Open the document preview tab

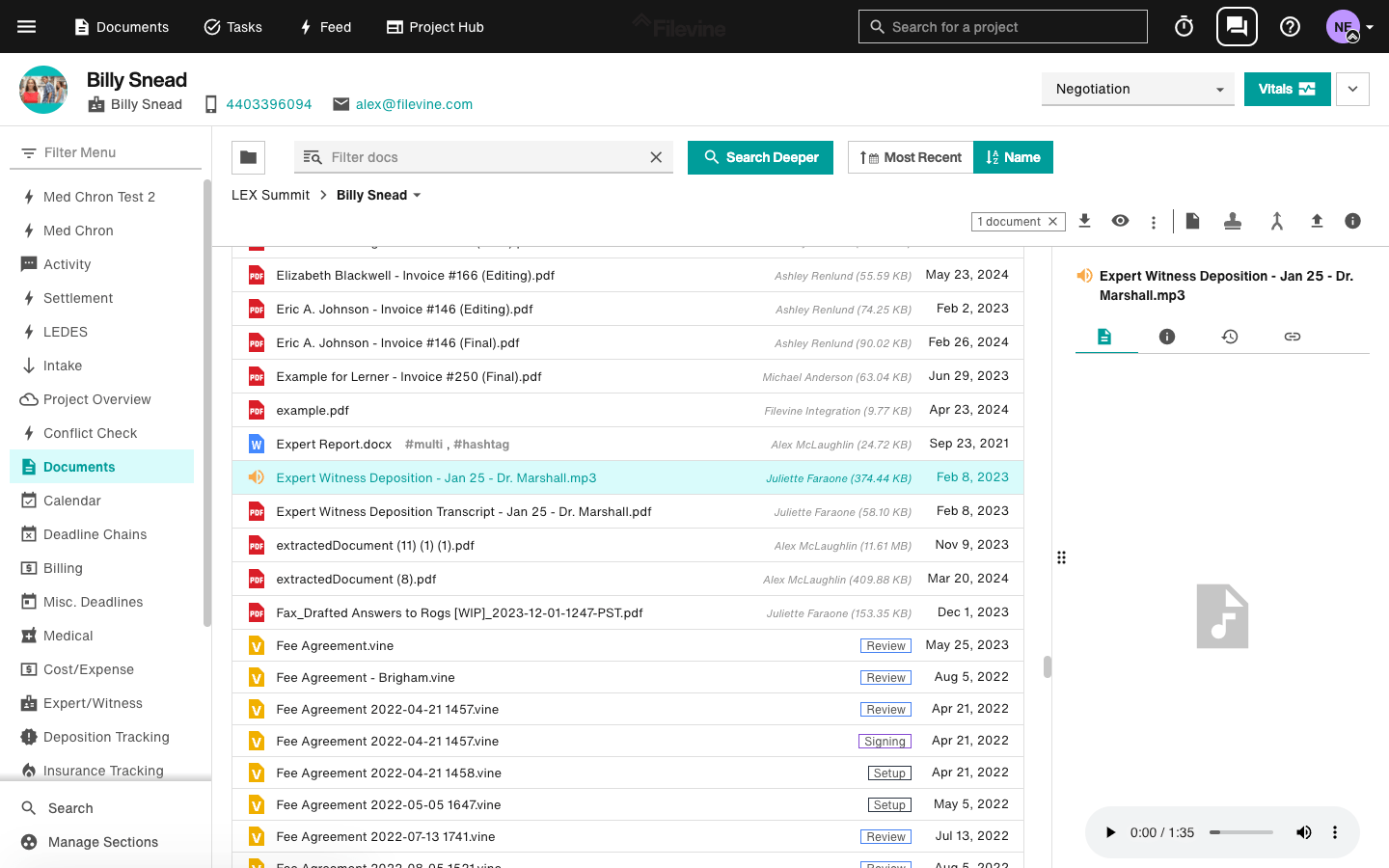pyautogui.click(x=1104, y=337)
